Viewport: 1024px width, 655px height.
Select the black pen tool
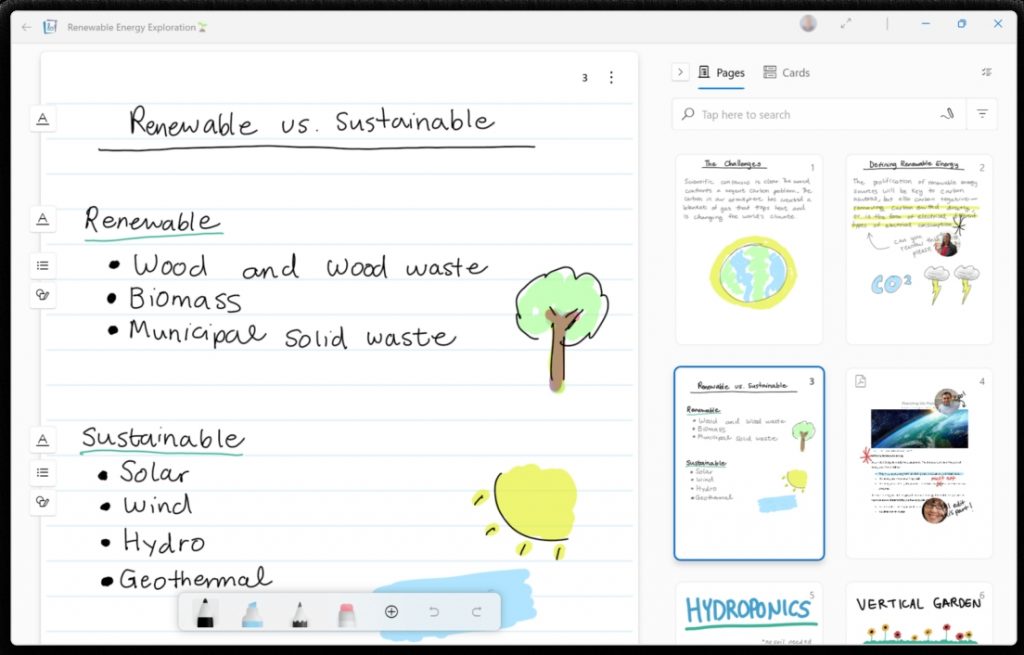tap(205, 612)
